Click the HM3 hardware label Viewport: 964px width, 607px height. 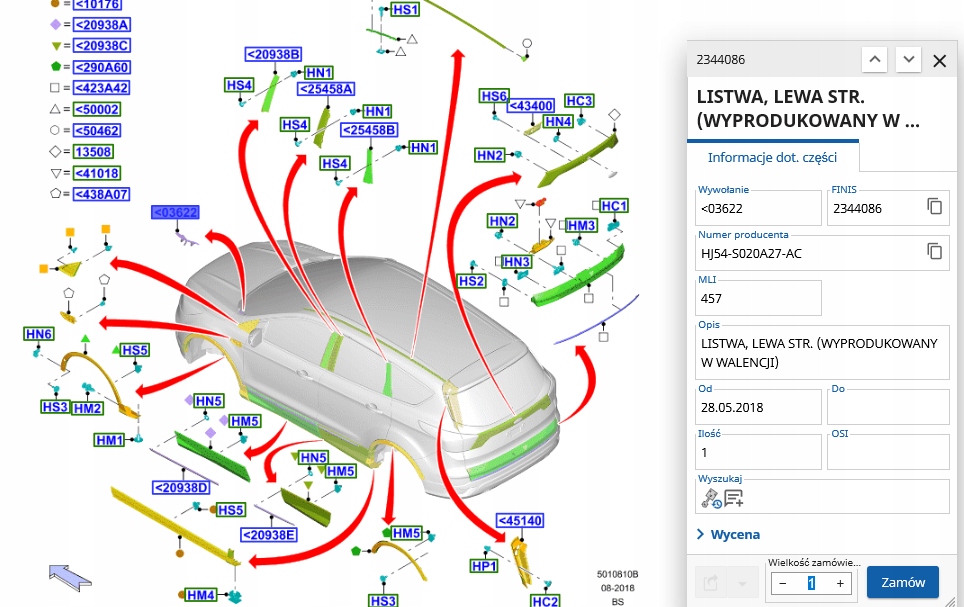coord(582,226)
